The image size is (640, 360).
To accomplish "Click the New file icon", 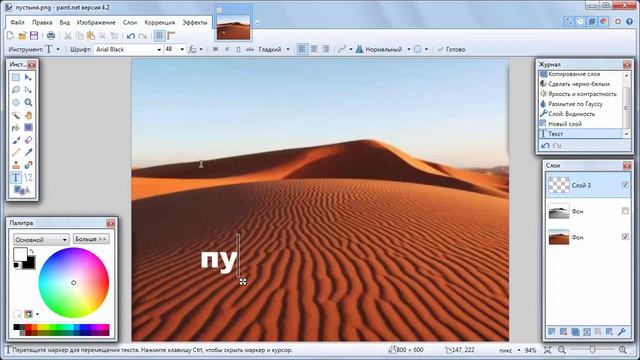I will pyautogui.click(x=11, y=36).
